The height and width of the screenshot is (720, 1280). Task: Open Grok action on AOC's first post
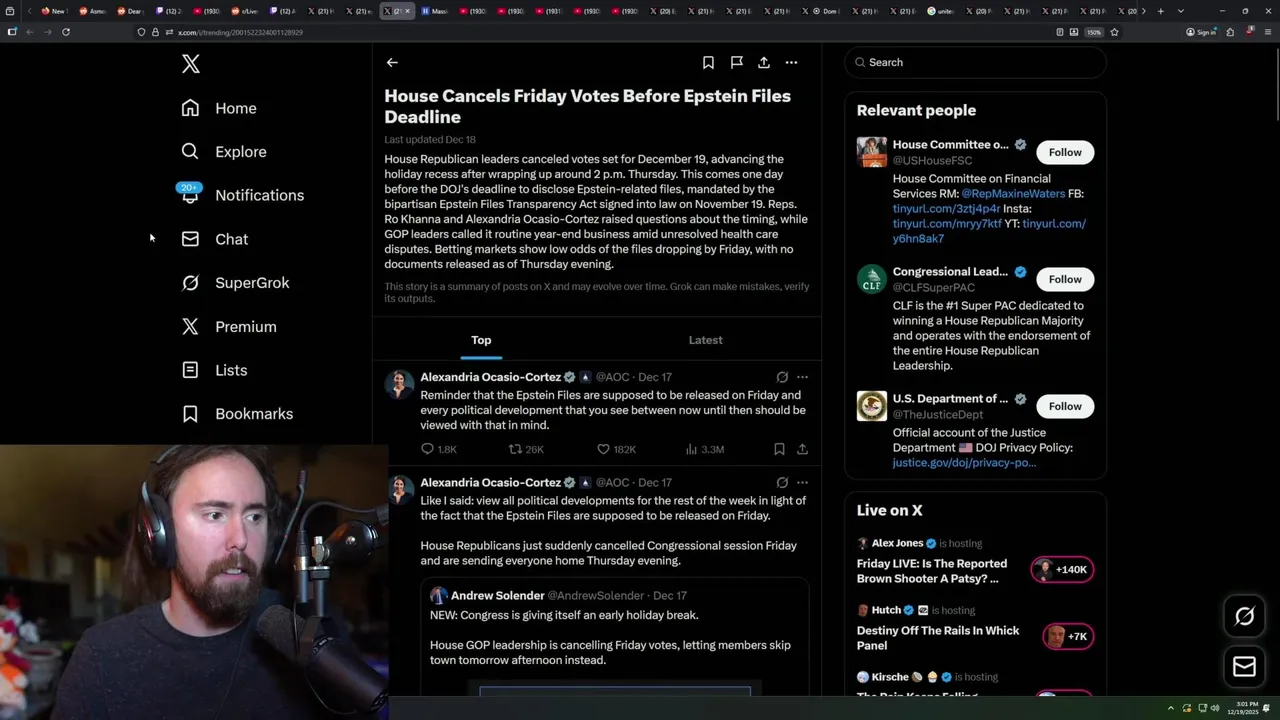coord(782,377)
